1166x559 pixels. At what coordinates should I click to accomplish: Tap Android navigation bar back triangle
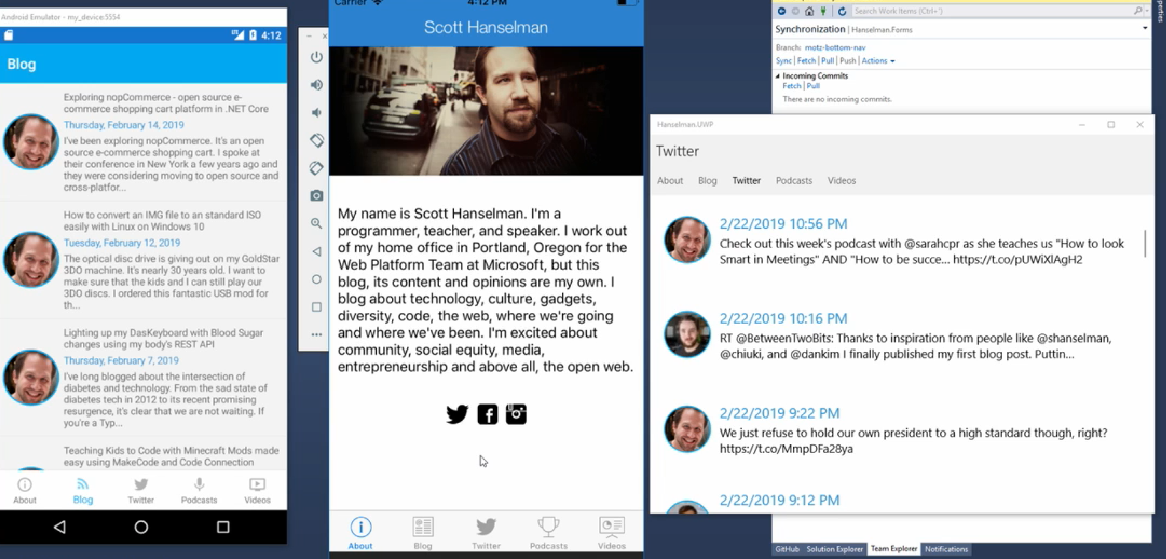point(59,527)
